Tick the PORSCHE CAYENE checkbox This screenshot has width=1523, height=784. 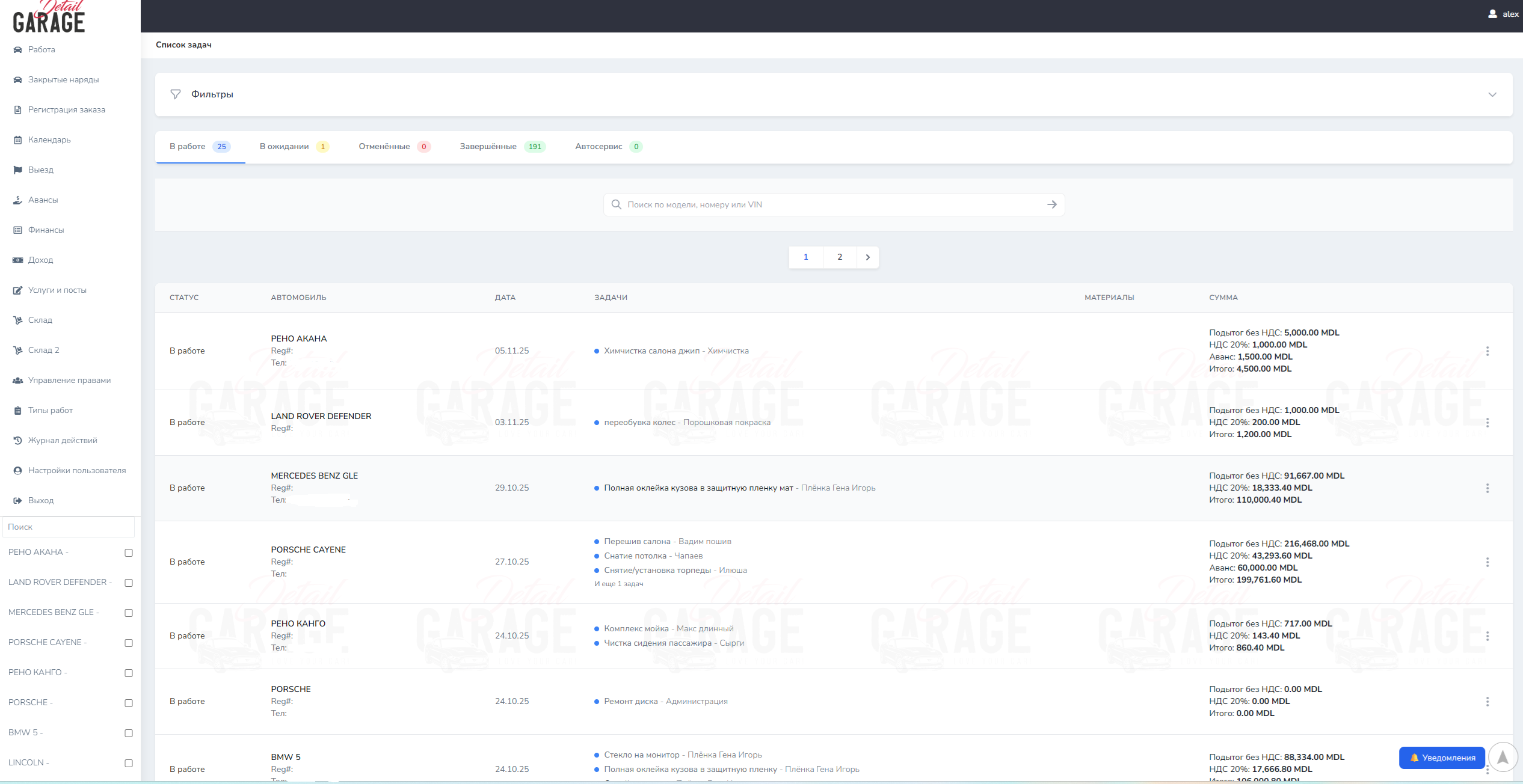(x=128, y=643)
